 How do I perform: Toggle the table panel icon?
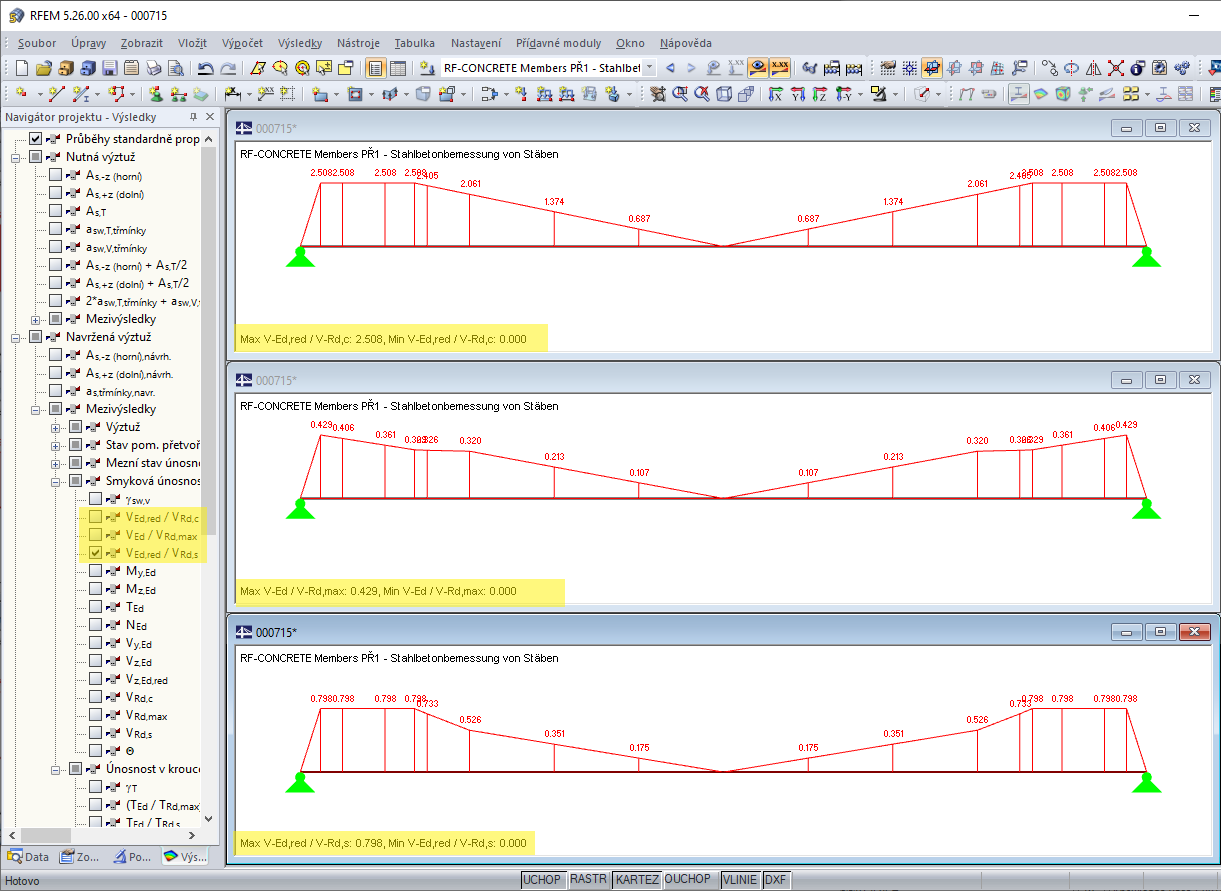click(x=398, y=68)
